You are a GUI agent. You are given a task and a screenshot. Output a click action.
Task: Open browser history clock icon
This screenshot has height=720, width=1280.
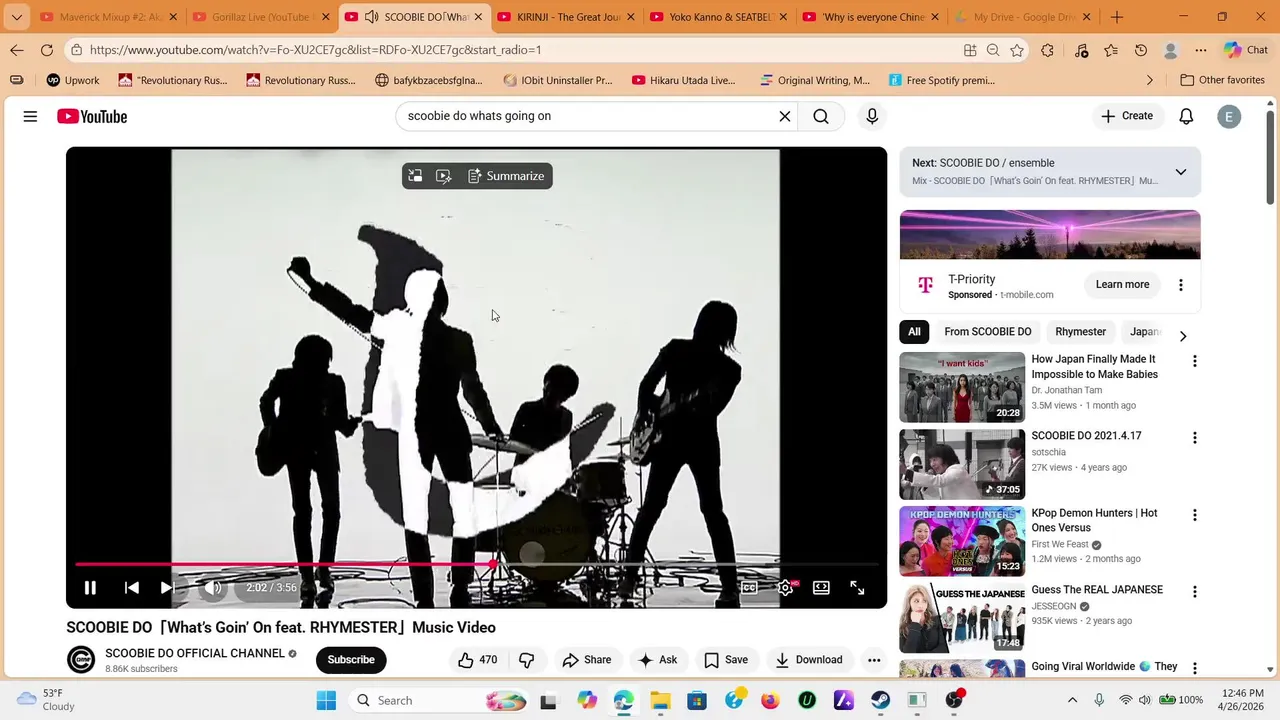(1141, 50)
